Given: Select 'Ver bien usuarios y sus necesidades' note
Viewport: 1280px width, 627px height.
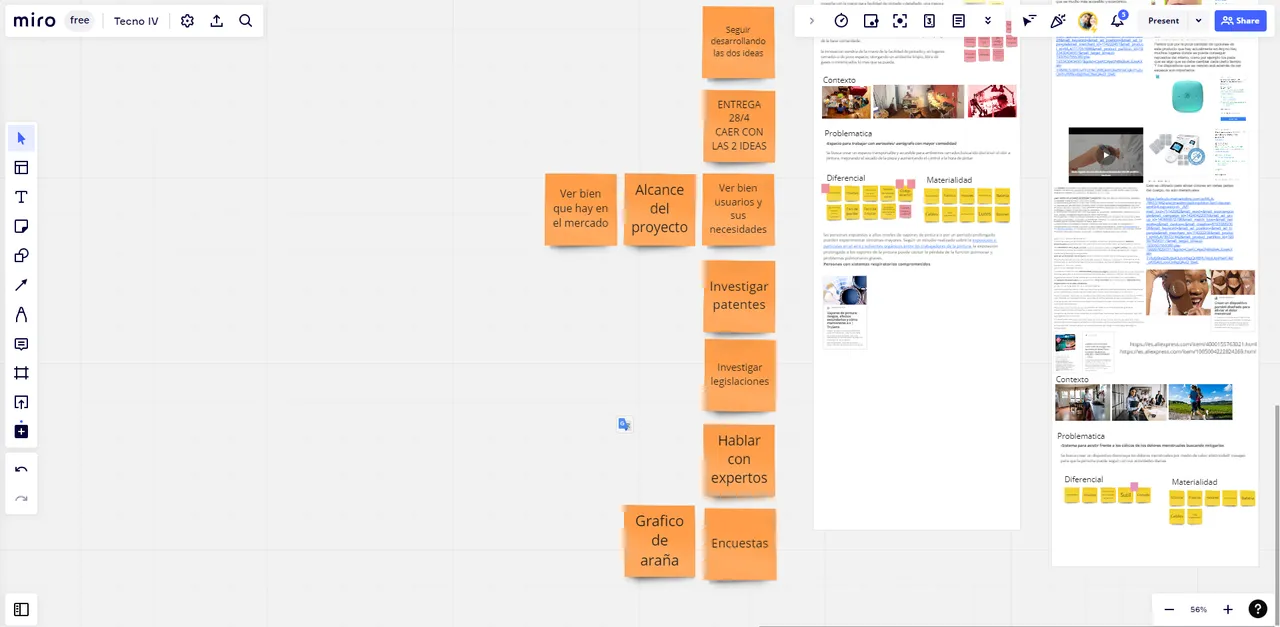Looking at the screenshot, I should click(x=738, y=209).
